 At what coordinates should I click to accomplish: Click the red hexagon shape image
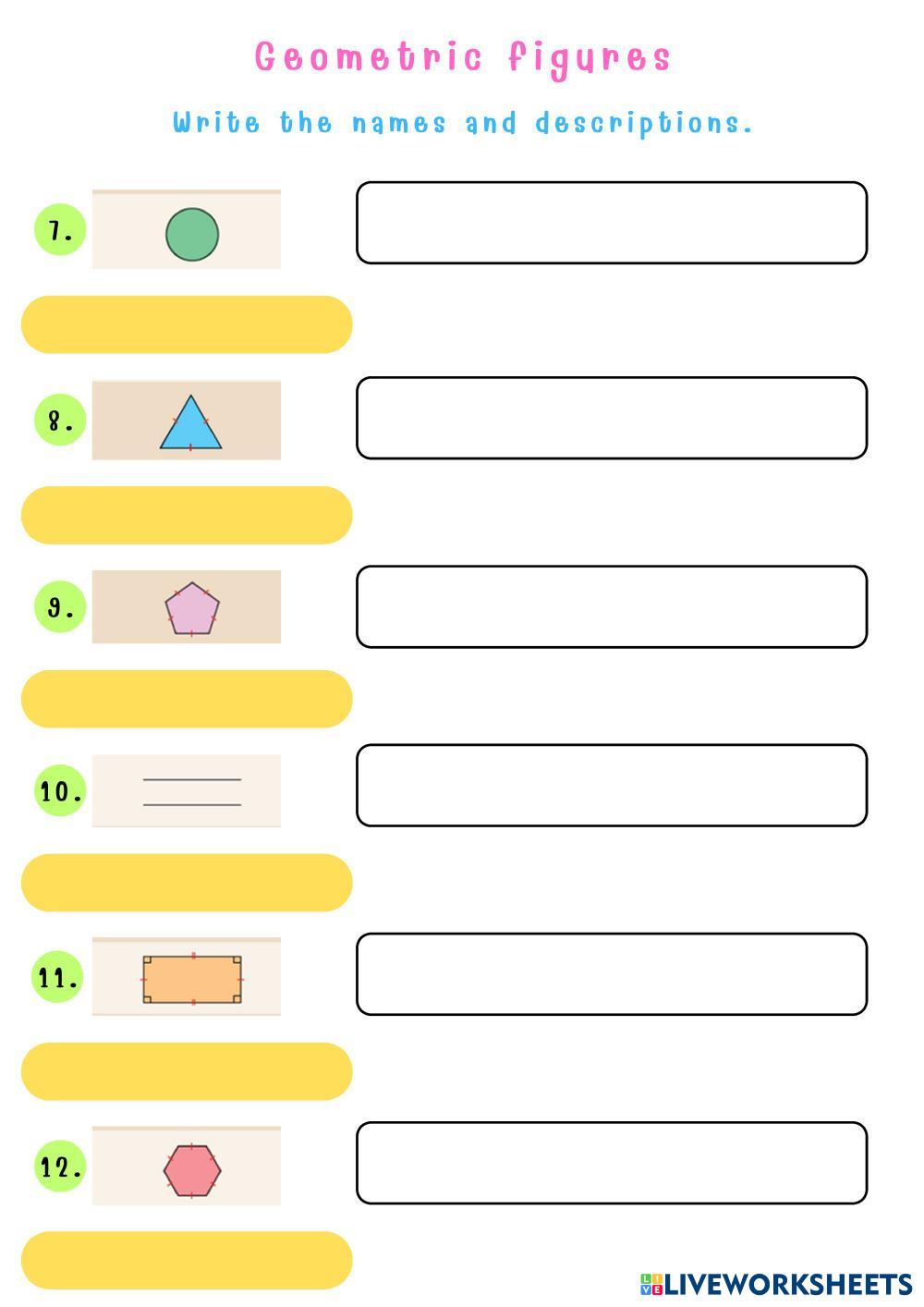tap(192, 1170)
